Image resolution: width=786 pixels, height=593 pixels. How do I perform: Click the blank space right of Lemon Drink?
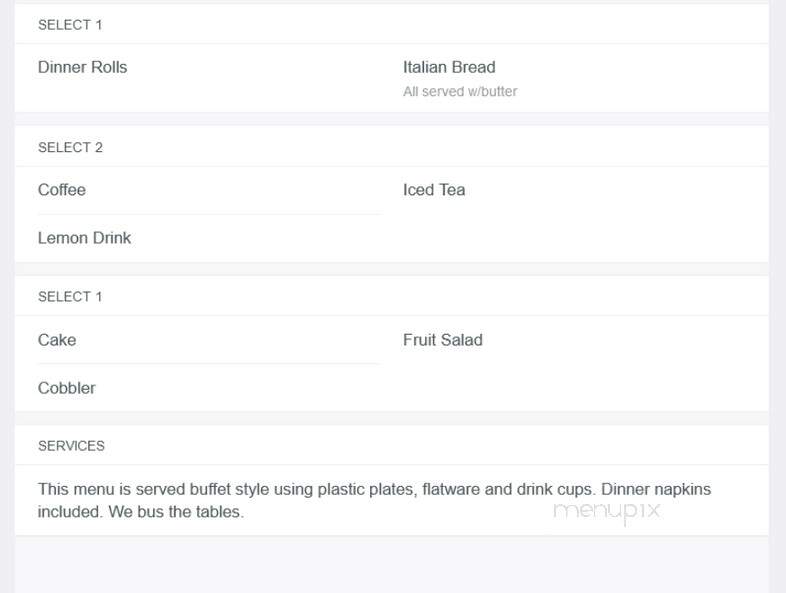tap(576, 238)
